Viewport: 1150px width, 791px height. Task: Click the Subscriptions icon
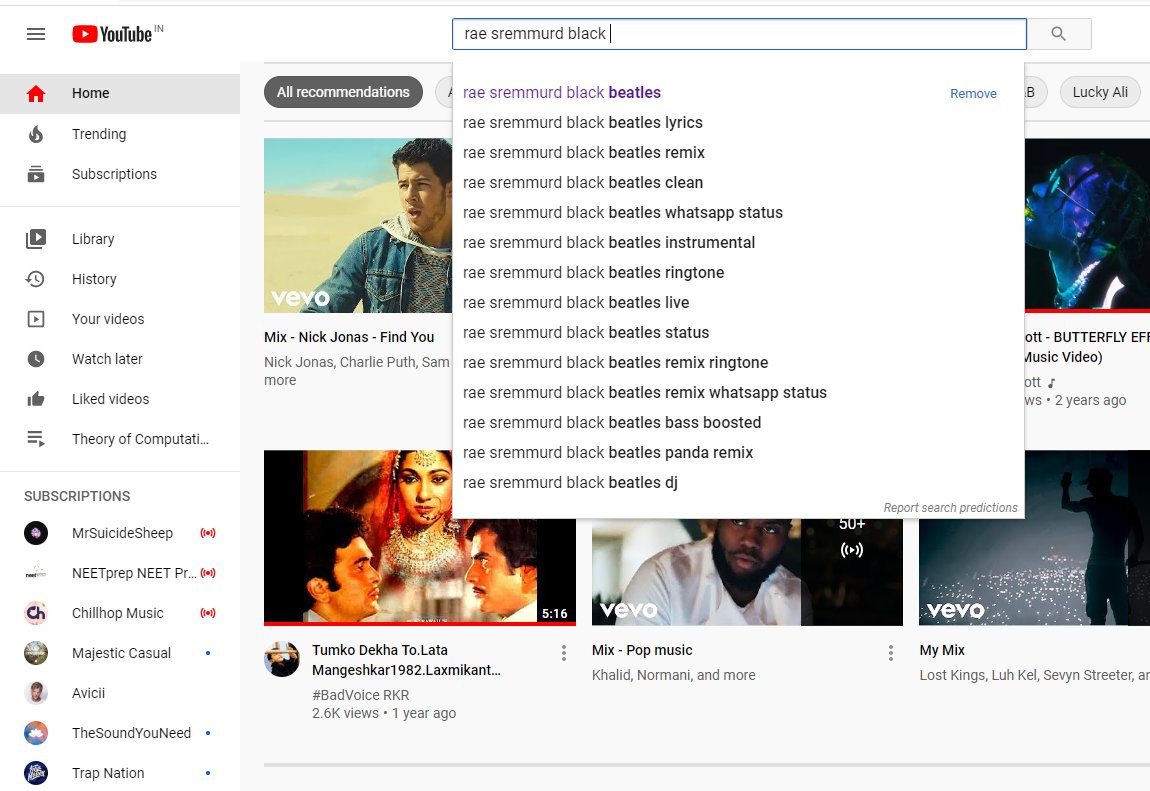point(36,174)
